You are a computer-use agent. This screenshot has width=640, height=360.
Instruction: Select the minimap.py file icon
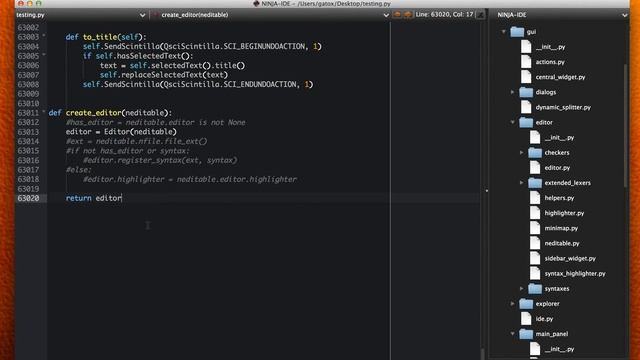tap(535, 228)
